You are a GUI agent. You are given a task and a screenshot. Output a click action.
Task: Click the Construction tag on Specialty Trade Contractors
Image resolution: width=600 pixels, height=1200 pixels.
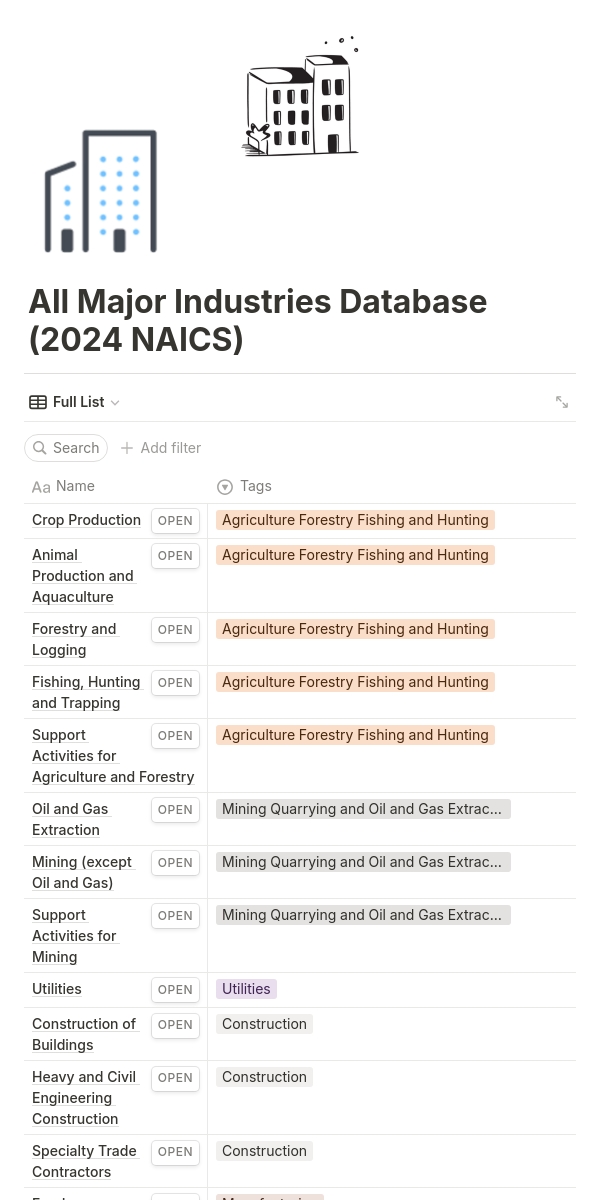(264, 1151)
